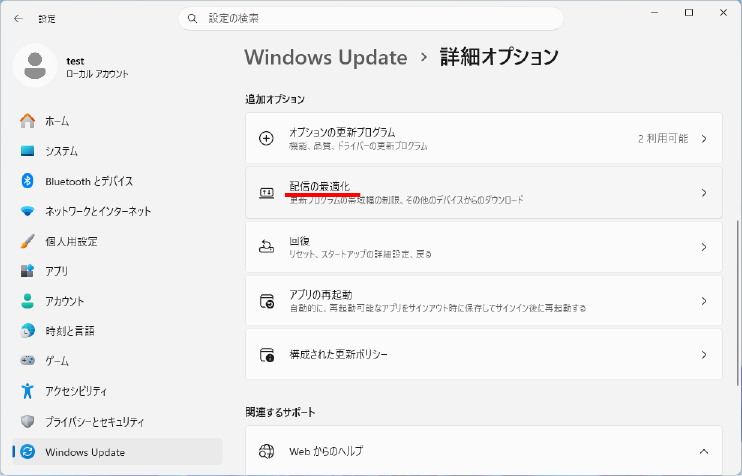Click the 構成された更新ポリシー icon
This screenshot has height=476, width=742.
[267, 354]
